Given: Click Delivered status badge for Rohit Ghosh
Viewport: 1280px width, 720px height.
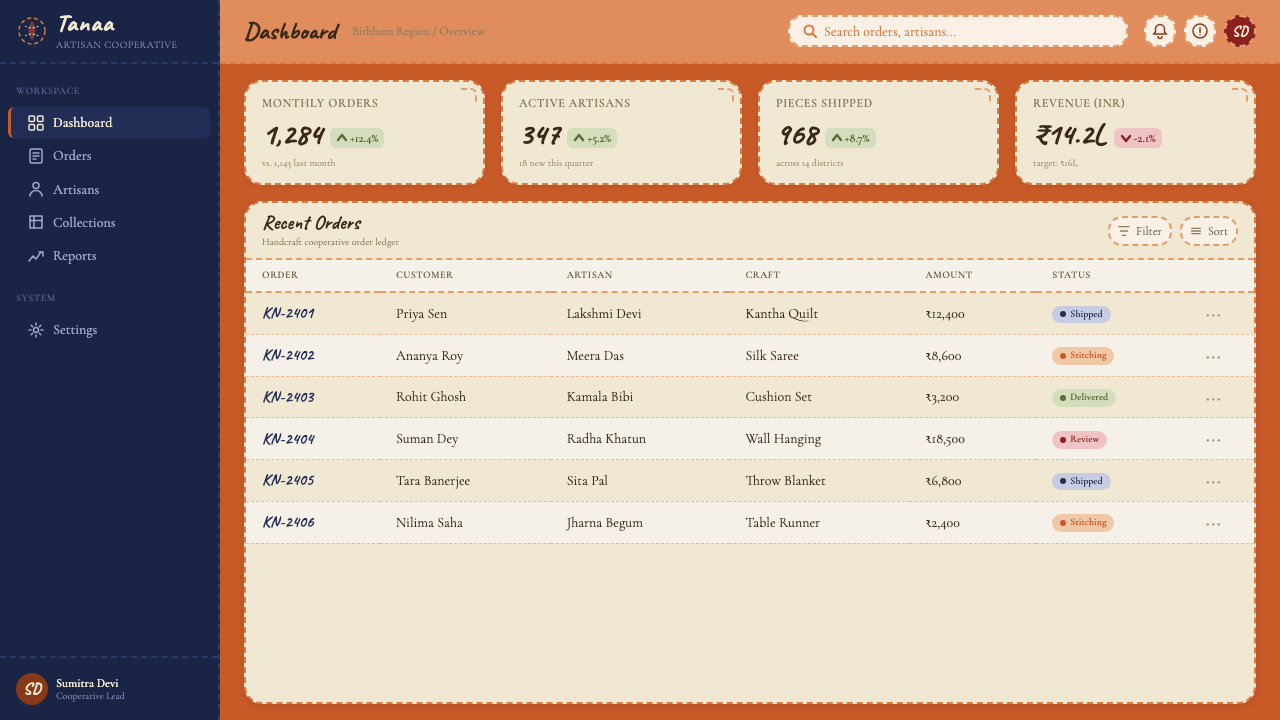Looking at the screenshot, I should point(1084,397).
